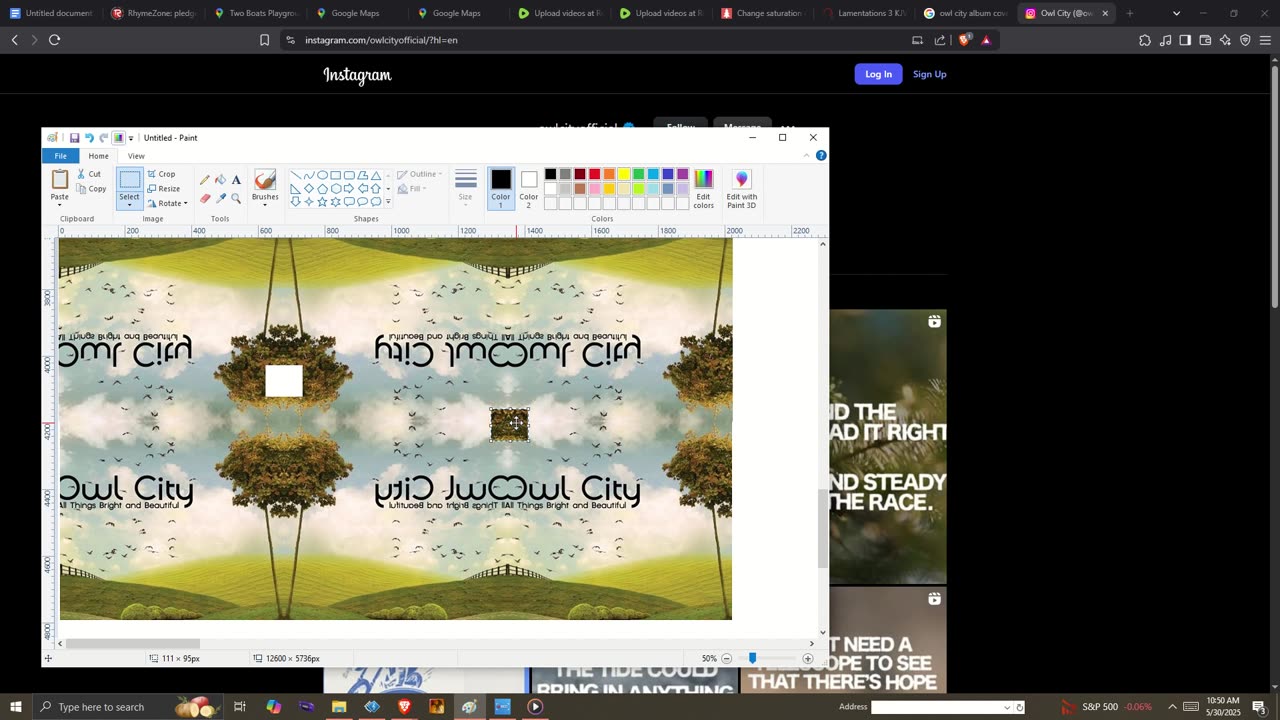Click the Paint horizontal scrollbar thumb
Viewport: 1280px width, 720px height.
coord(132,644)
